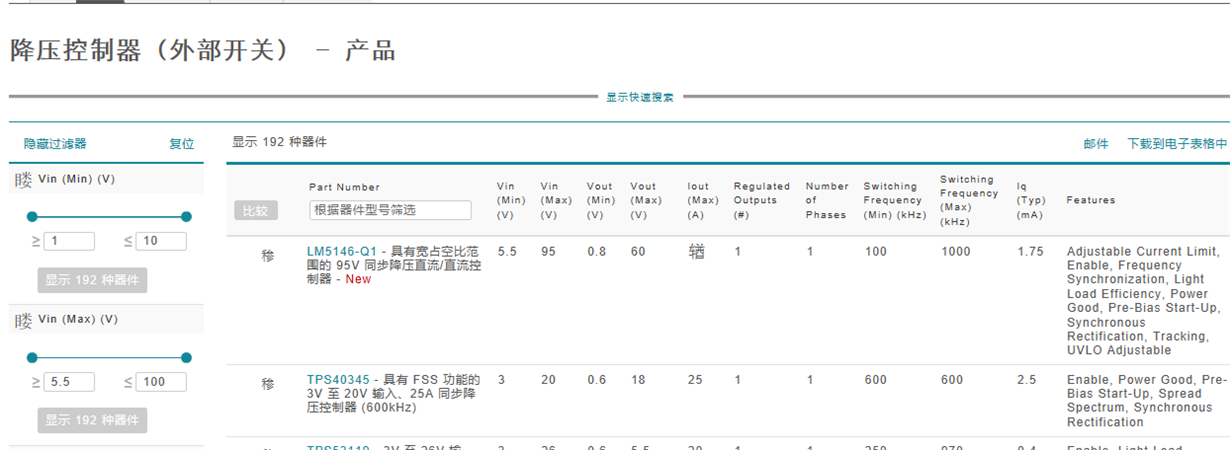Click Switching Frequency (Max) value 1000

pyautogui.click(x=956, y=251)
